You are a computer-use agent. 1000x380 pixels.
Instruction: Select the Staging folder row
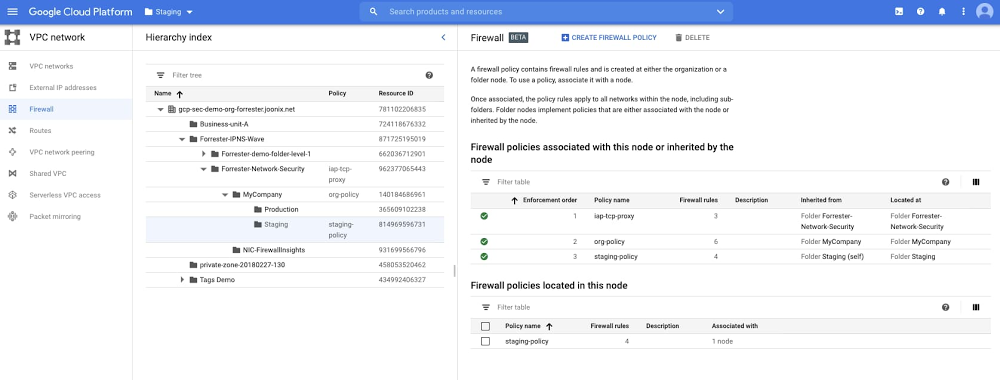pyautogui.click(x=295, y=230)
